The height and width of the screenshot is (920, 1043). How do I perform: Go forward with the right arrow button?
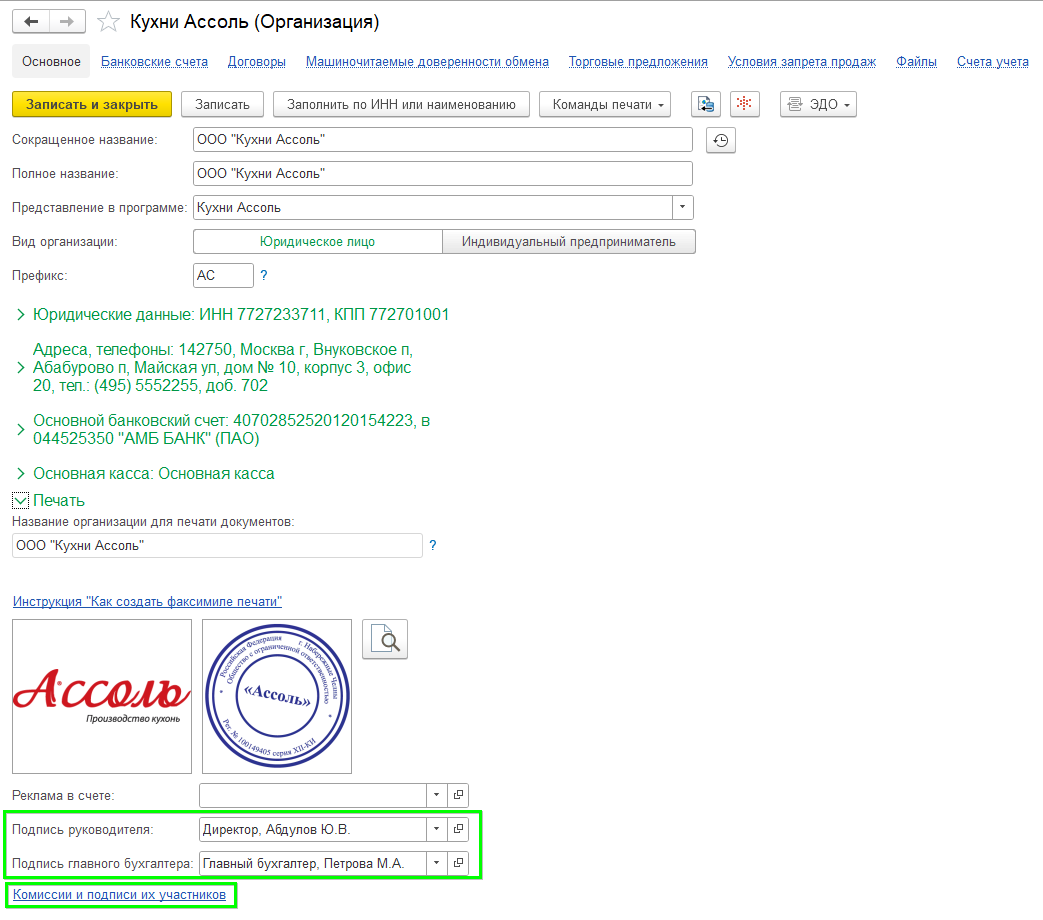(x=67, y=22)
